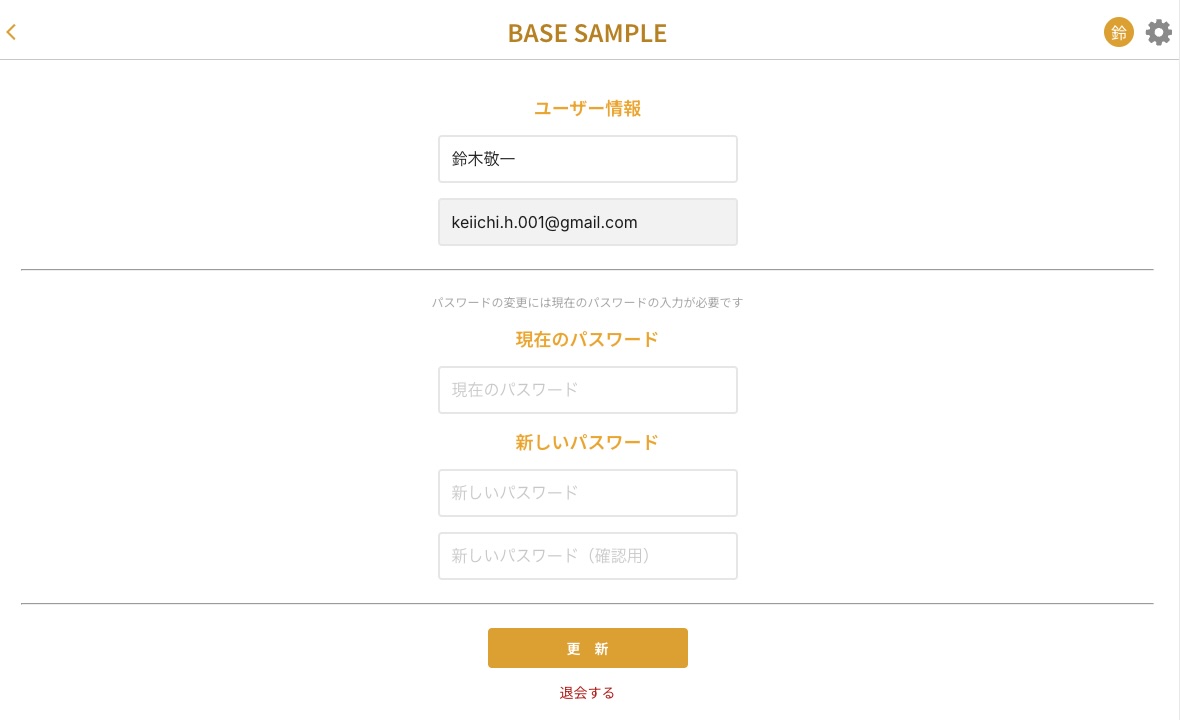Focus the 新しいパスワード(確認用) confirmation field
1180x720 pixels.
point(588,556)
